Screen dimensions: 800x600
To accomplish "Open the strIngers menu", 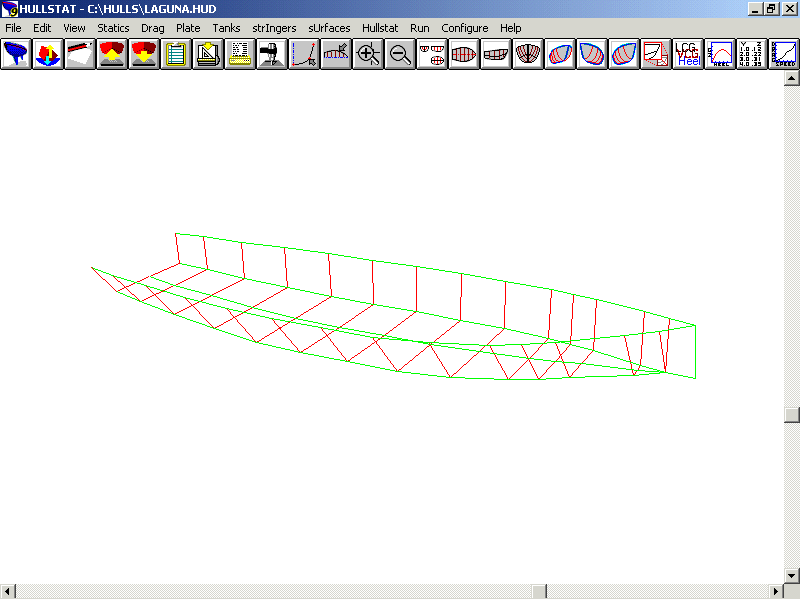I will [x=274, y=28].
